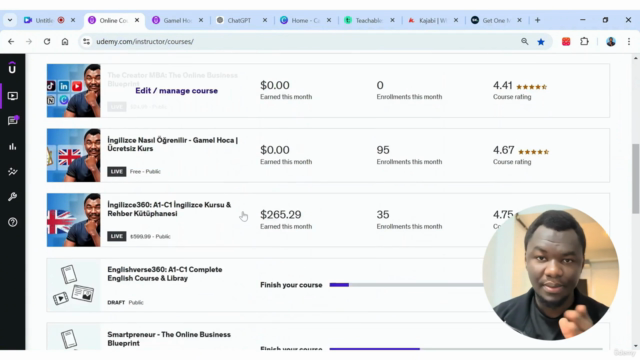Open the Performance bar chart icon
This screenshot has width=640, height=360.
click(13, 147)
